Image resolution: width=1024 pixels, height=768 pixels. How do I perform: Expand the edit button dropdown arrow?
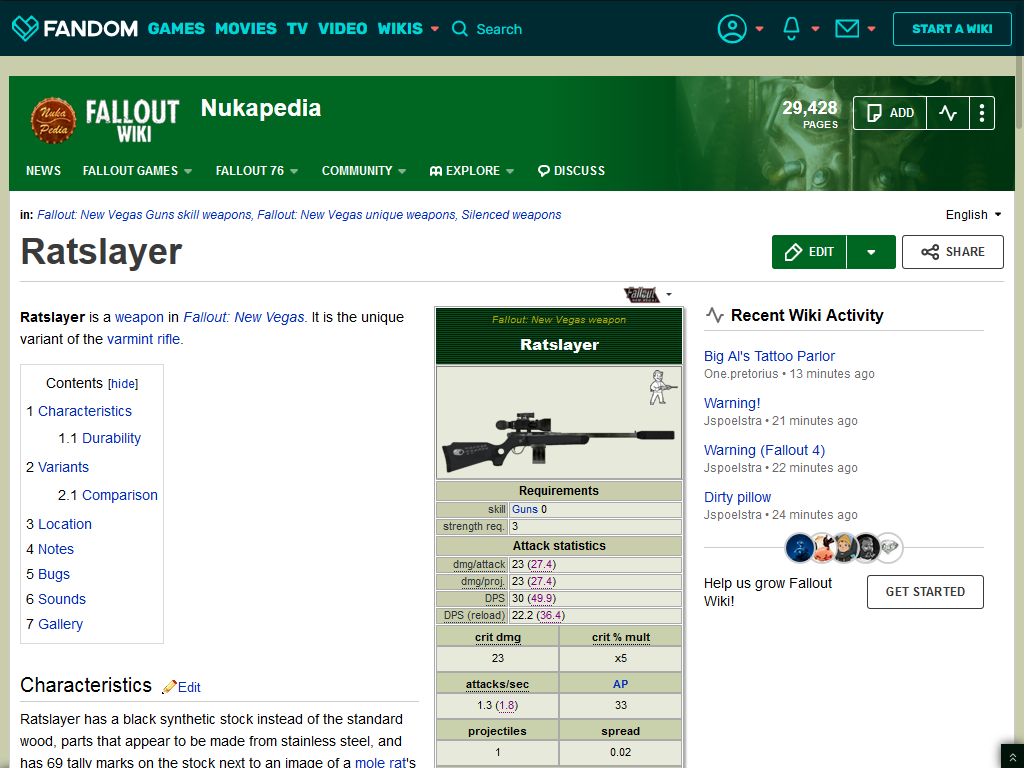[x=871, y=252]
